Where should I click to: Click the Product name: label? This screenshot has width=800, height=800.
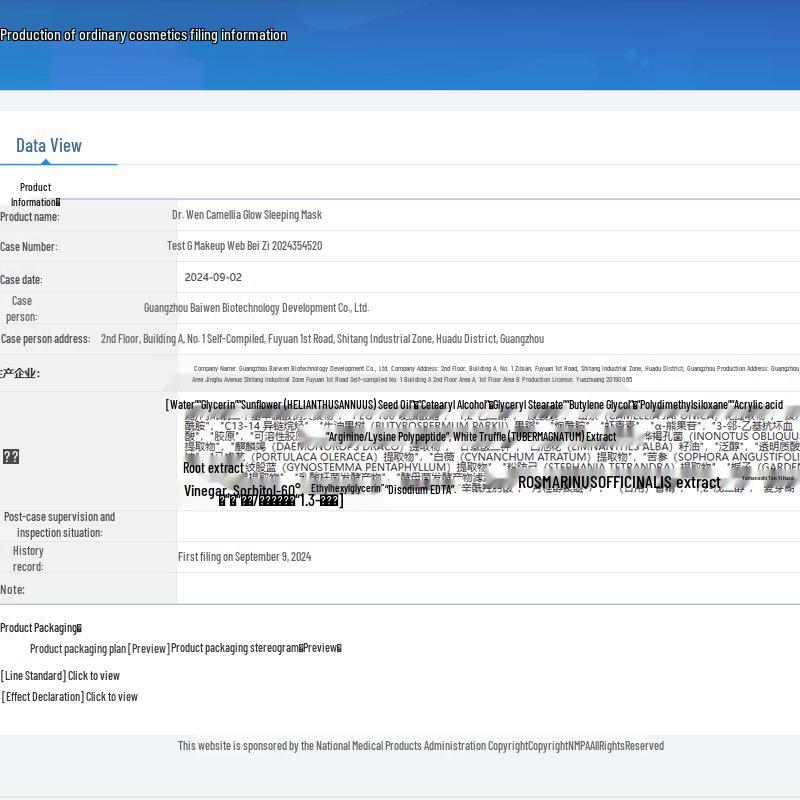coord(30,217)
